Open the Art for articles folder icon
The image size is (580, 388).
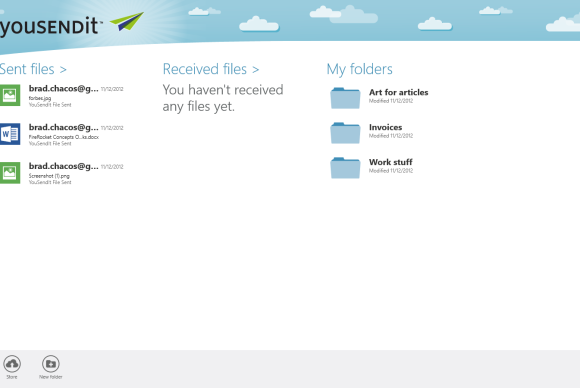(x=345, y=98)
